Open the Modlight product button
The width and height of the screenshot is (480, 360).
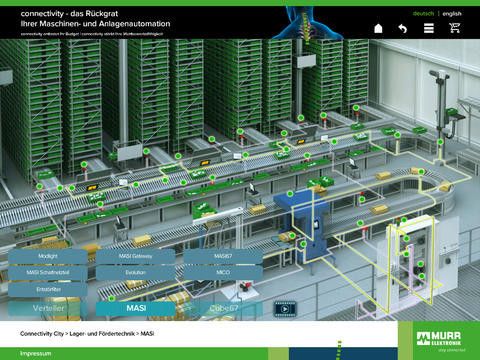48,256
